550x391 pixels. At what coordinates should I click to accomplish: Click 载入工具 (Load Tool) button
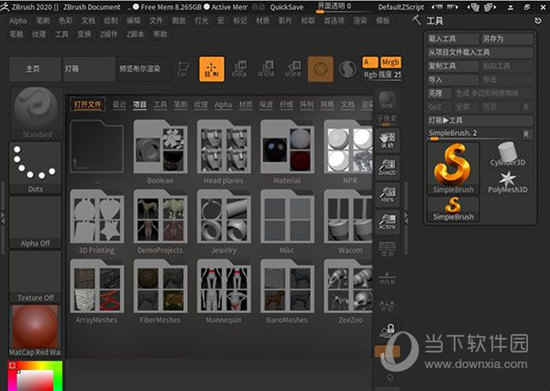pos(452,39)
